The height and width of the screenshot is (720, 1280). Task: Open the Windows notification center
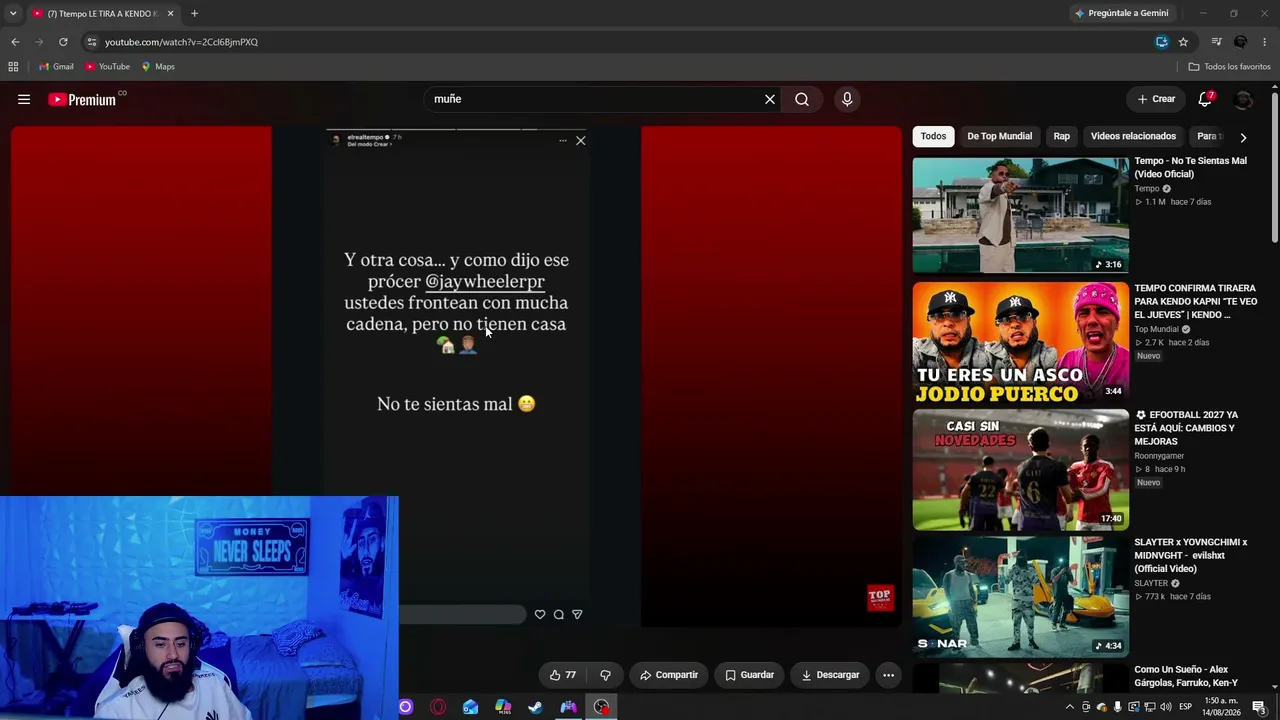[1259, 707]
